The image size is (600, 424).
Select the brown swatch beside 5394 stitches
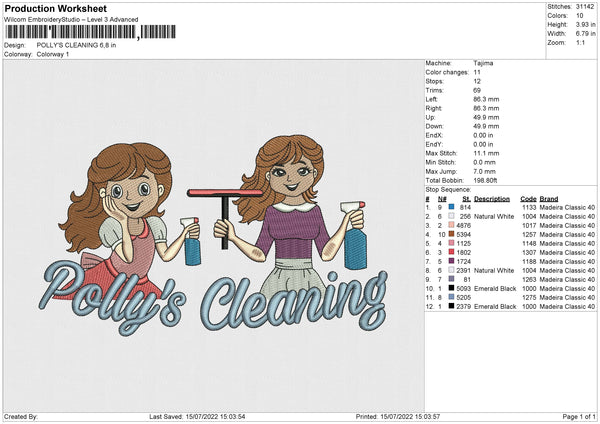(452, 234)
